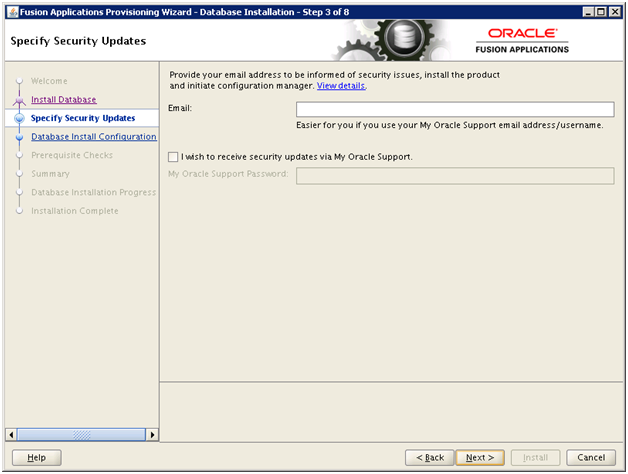628x474 pixels.
Task: Click the disabled Install button
Action: pos(535,458)
